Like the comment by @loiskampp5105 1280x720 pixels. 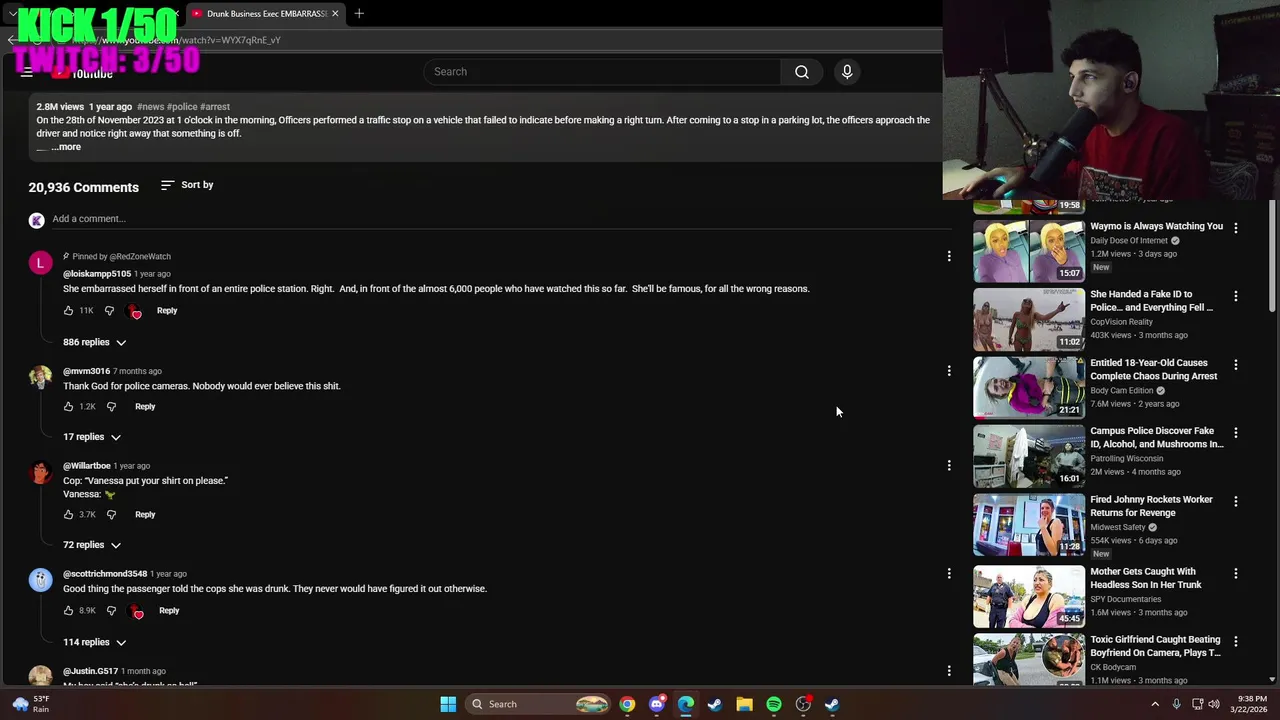tap(68, 311)
